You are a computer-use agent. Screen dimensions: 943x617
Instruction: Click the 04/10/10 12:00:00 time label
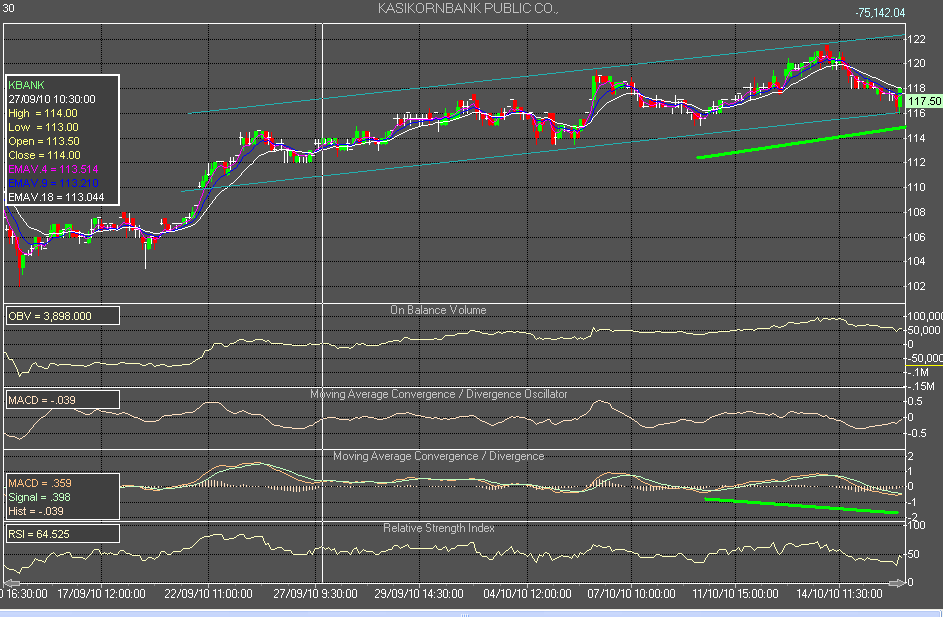click(x=527, y=594)
